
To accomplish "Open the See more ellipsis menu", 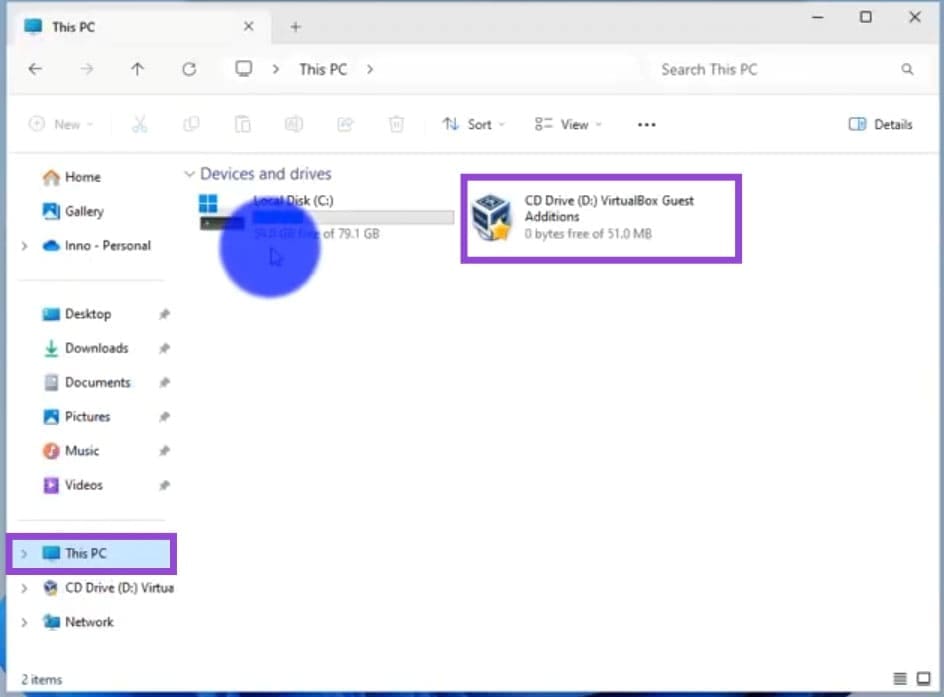I will click(646, 124).
